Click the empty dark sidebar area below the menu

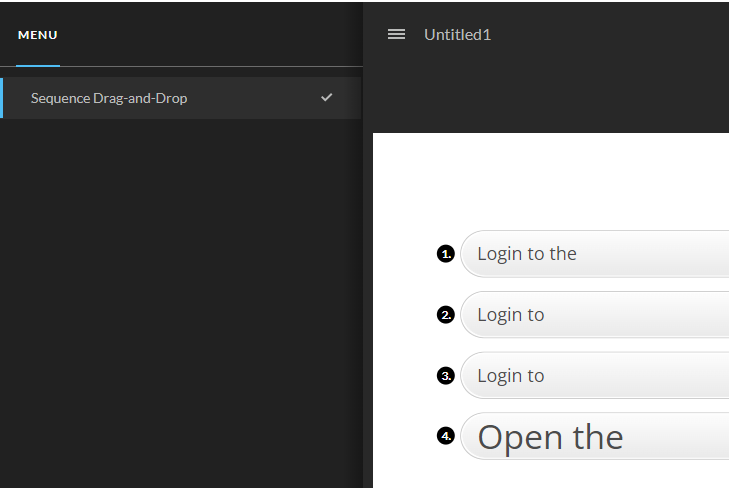(x=180, y=300)
